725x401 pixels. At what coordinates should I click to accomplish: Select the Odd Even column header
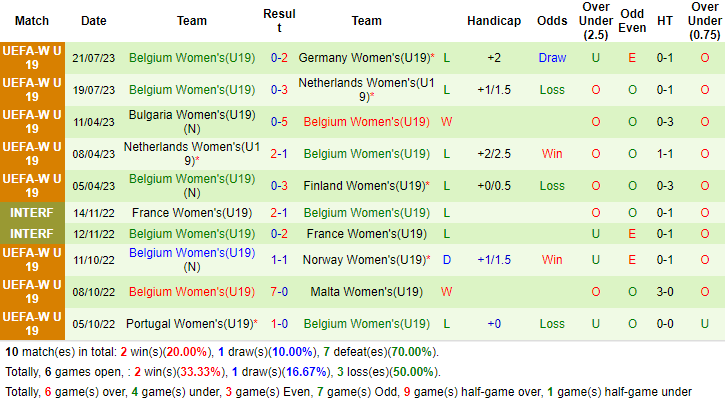pos(632,21)
